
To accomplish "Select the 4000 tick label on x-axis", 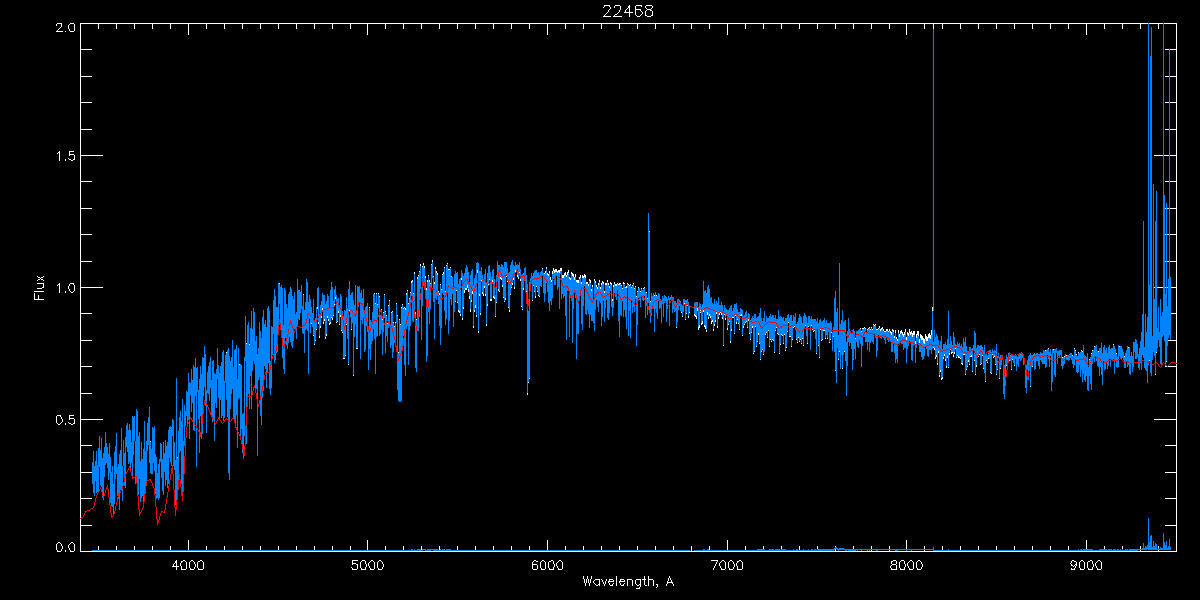I will (x=188, y=564).
